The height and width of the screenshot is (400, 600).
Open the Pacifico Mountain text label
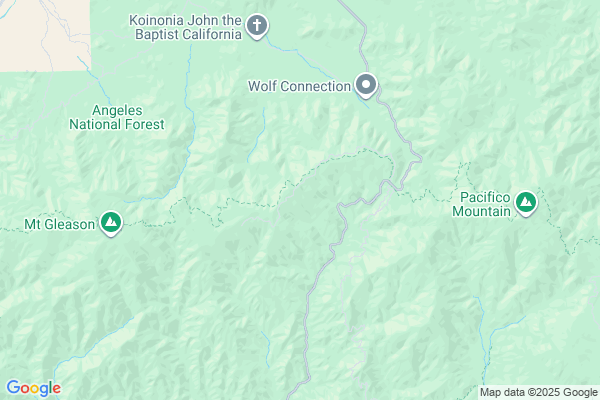click(482, 204)
